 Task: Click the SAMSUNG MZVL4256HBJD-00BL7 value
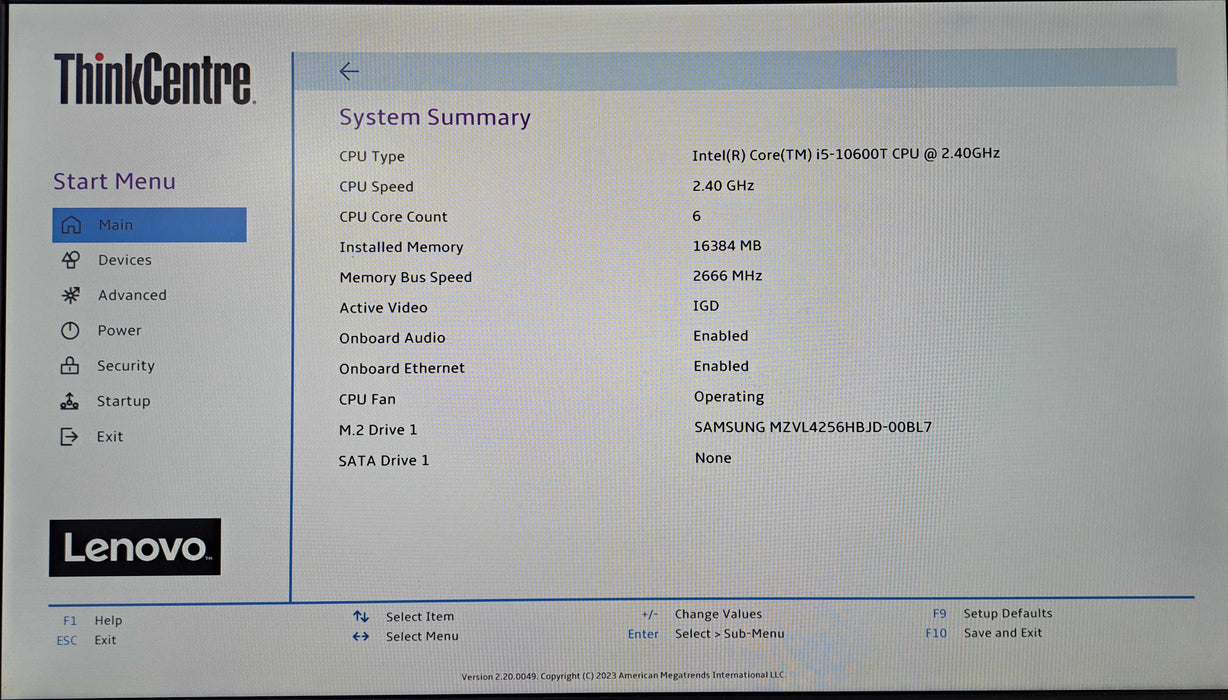[813, 427]
